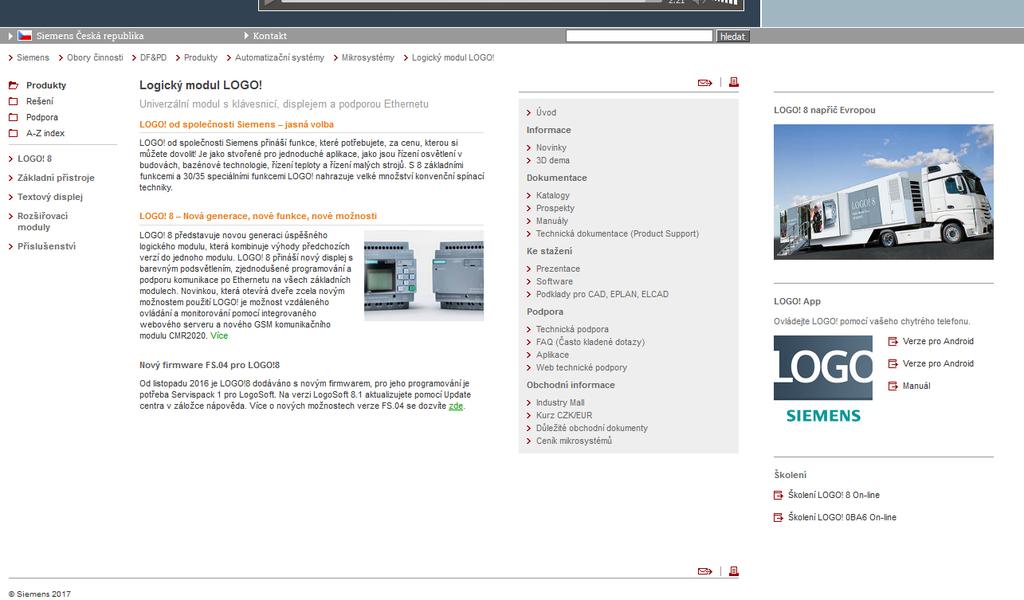Open the Úvod link

546,112
